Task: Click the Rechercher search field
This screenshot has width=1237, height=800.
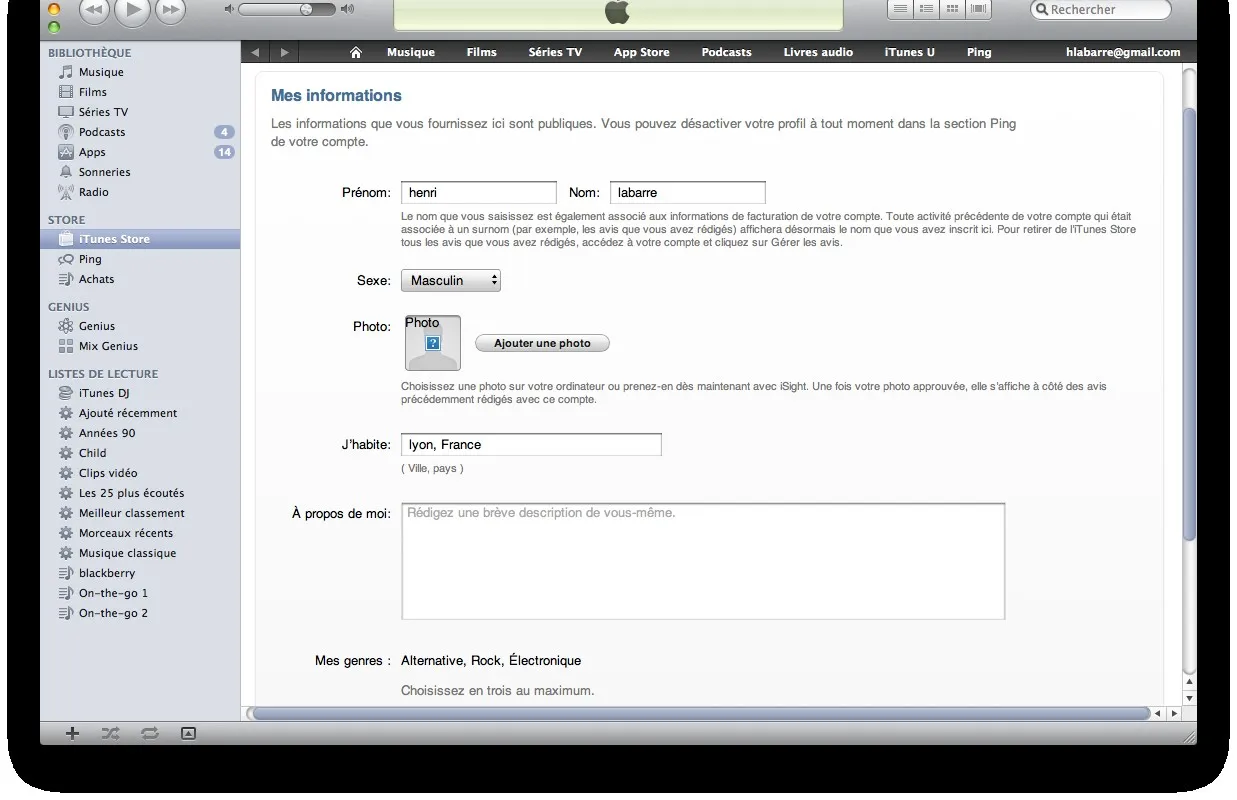Action: tap(1101, 10)
